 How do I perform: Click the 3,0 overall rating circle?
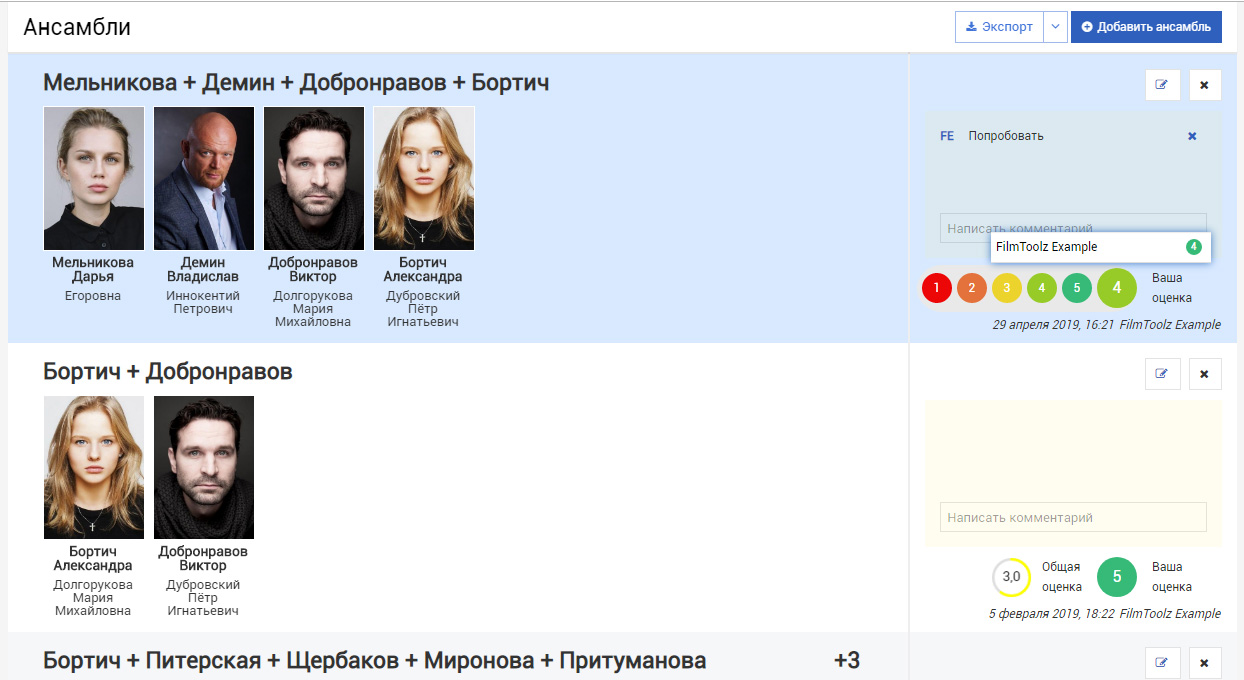1011,577
